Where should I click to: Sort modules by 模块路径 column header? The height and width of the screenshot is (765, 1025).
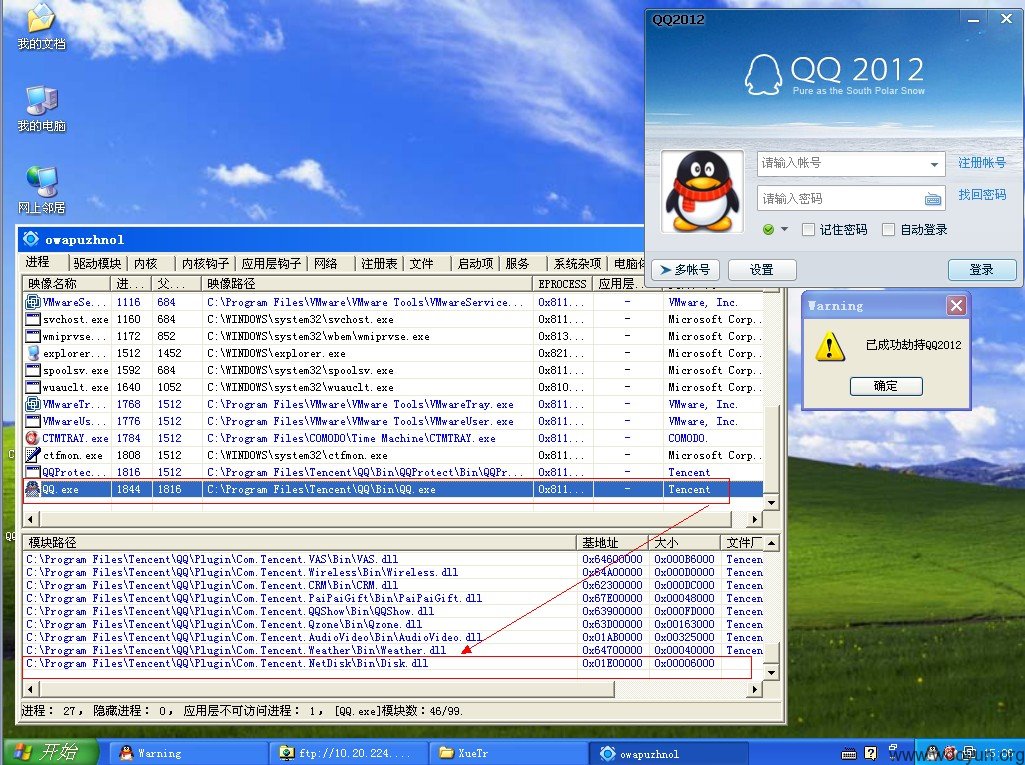coord(299,543)
